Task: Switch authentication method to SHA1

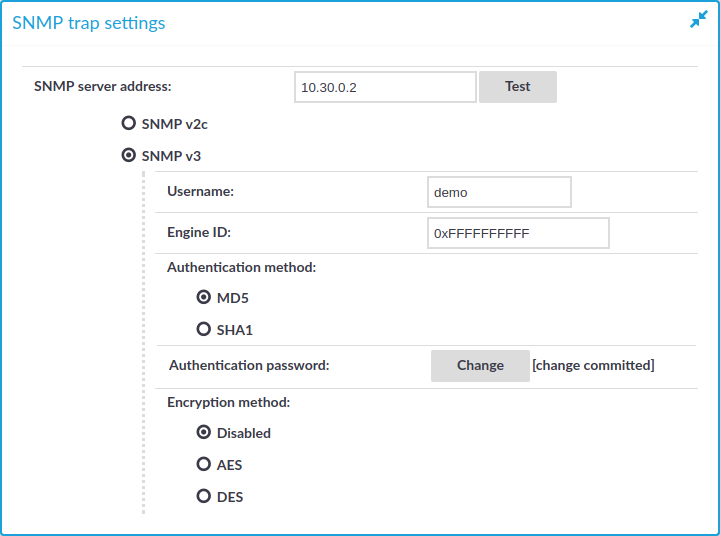Action: click(x=204, y=329)
